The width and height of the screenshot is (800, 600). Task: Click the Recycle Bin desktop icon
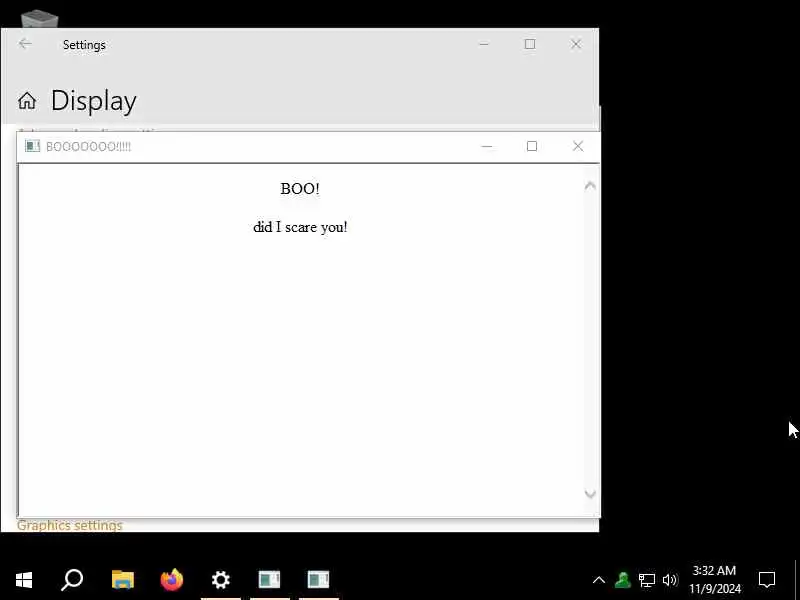click(39, 19)
